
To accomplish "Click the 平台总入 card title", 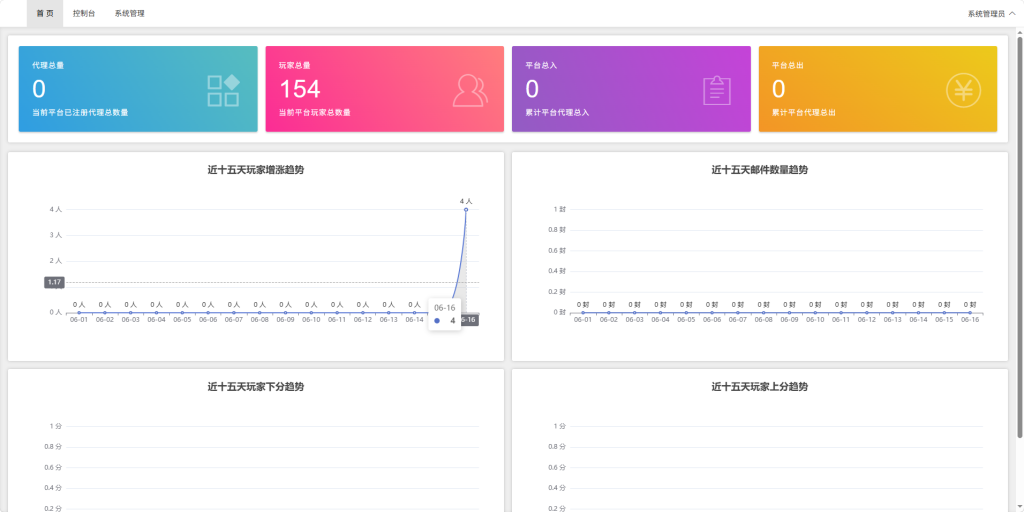I will tap(541, 65).
